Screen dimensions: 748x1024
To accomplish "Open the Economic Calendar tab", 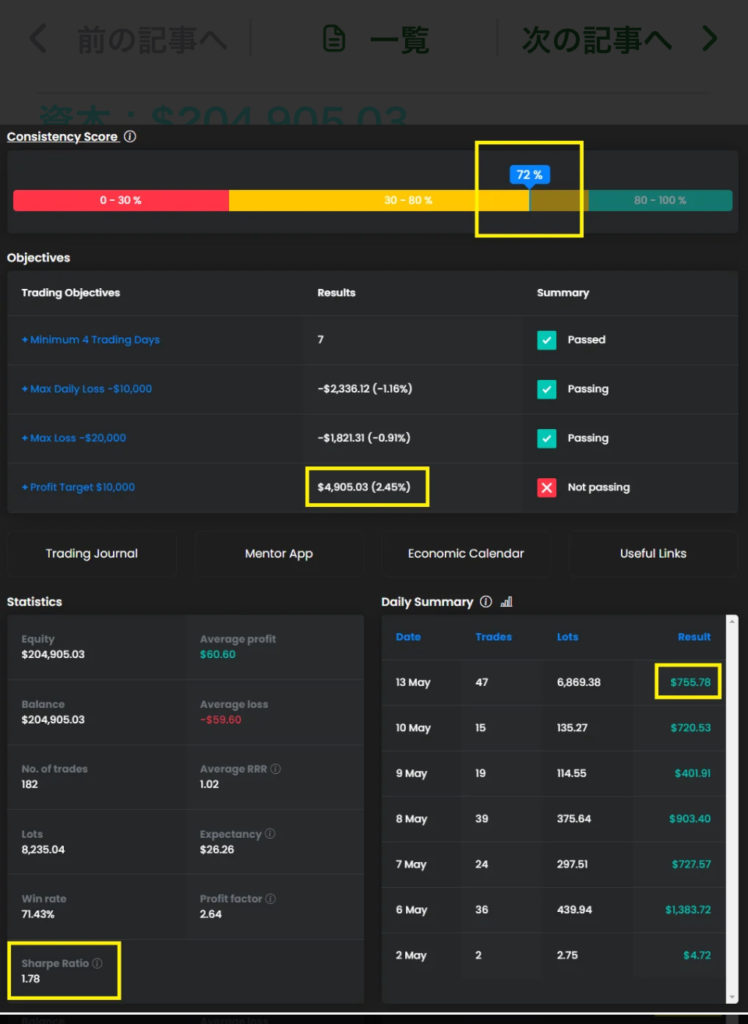I will 466,553.
